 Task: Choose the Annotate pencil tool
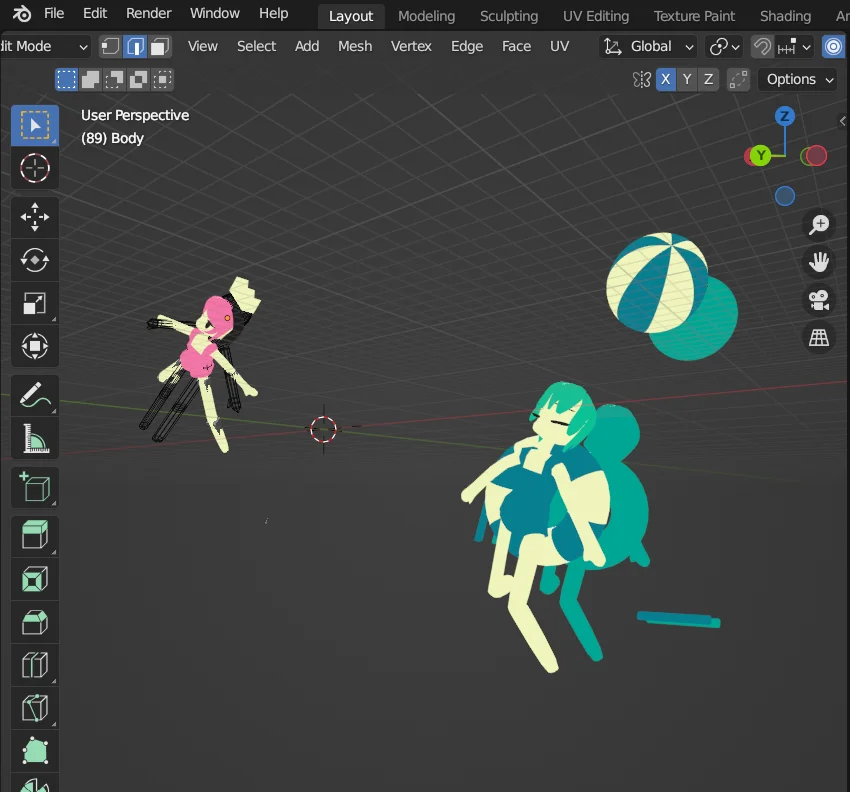[x=35, y=395]
